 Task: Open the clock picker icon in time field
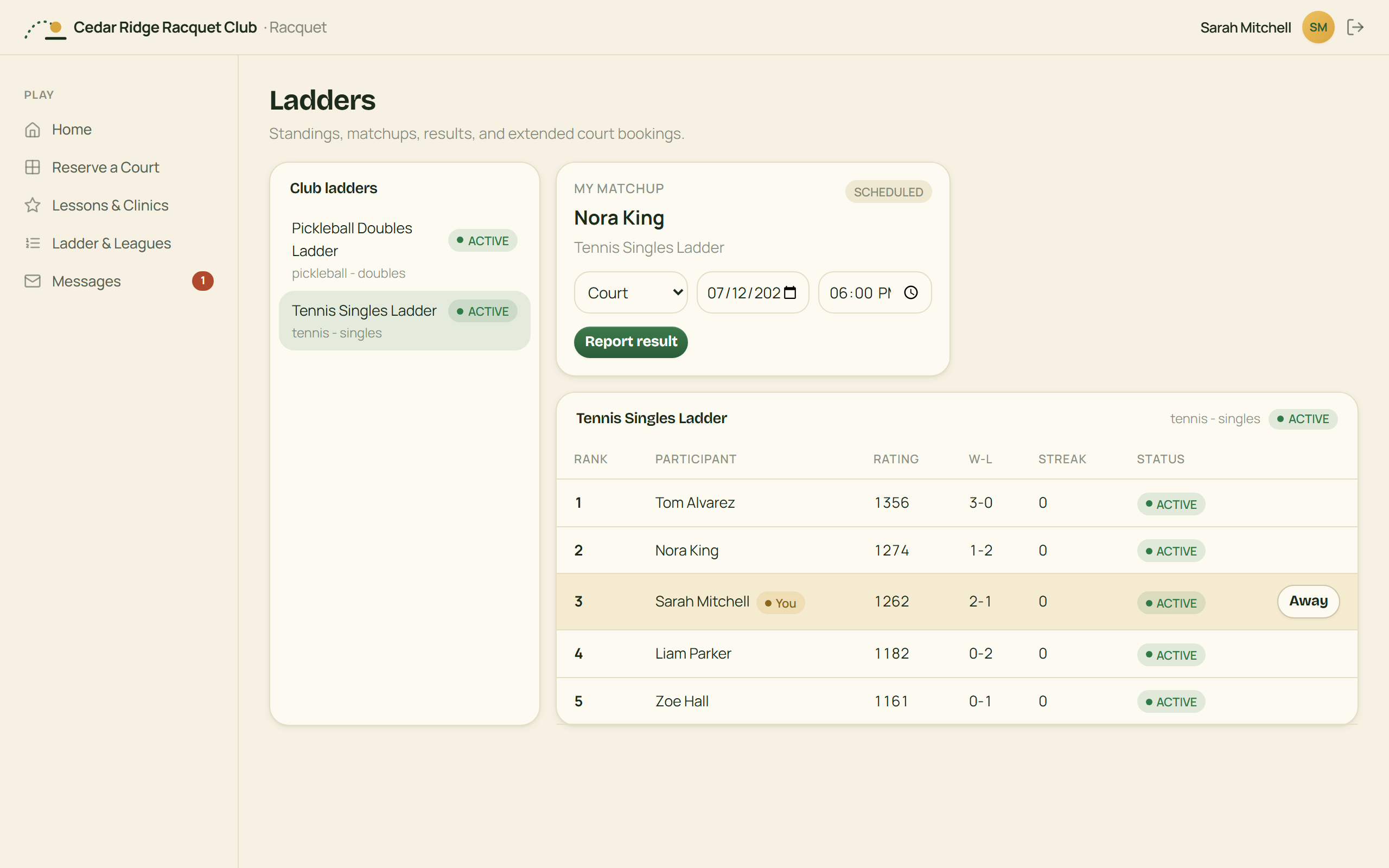[x=911, y=293]
